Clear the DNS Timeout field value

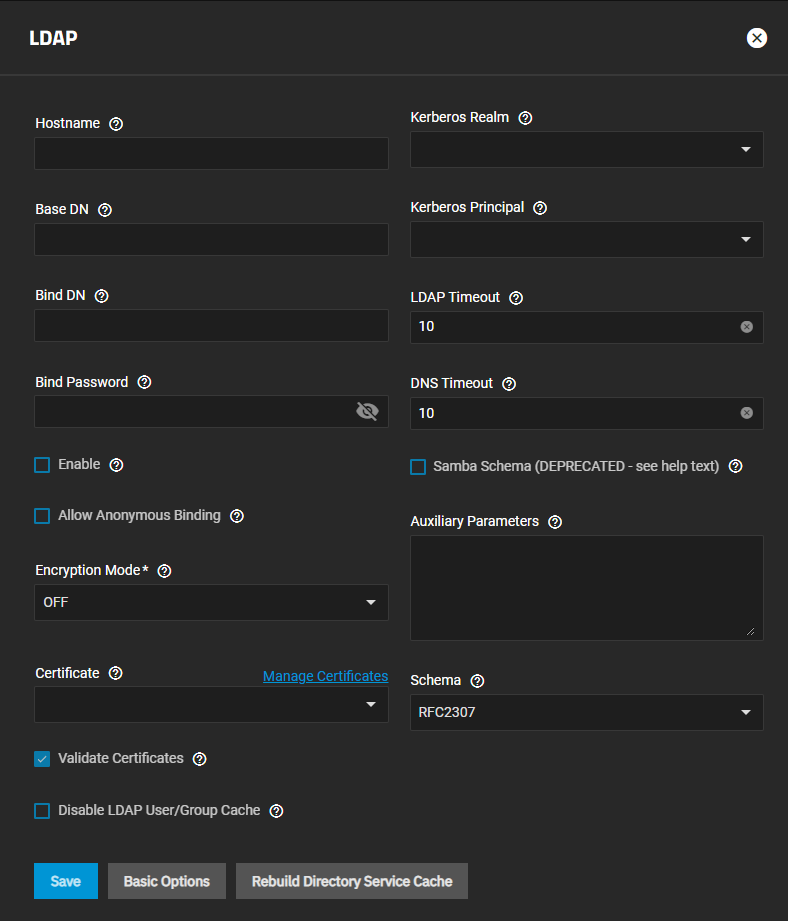pos(747,413)
